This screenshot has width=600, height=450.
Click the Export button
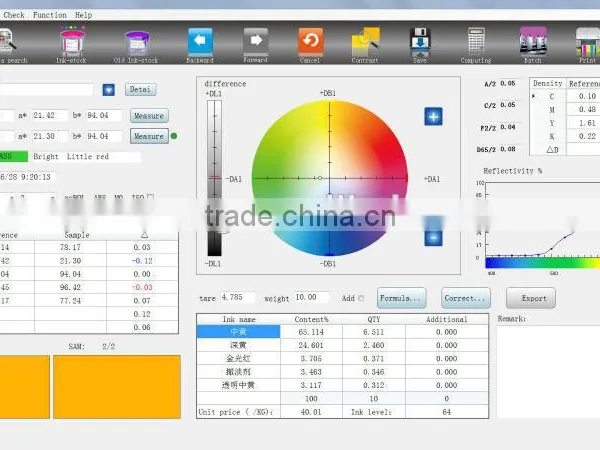click(x=531, y=298)
